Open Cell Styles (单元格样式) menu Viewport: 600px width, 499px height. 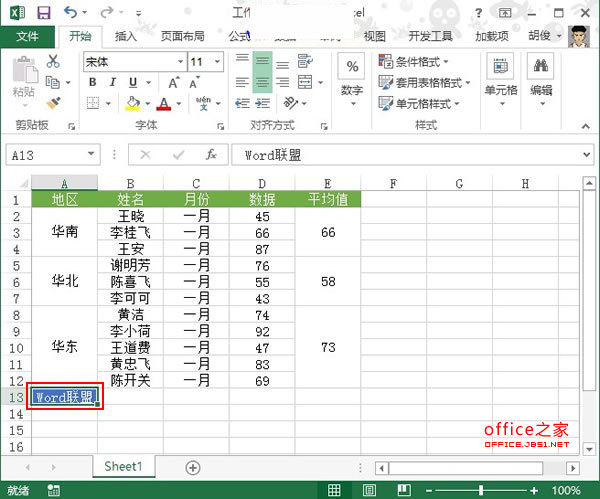point(418,103)
